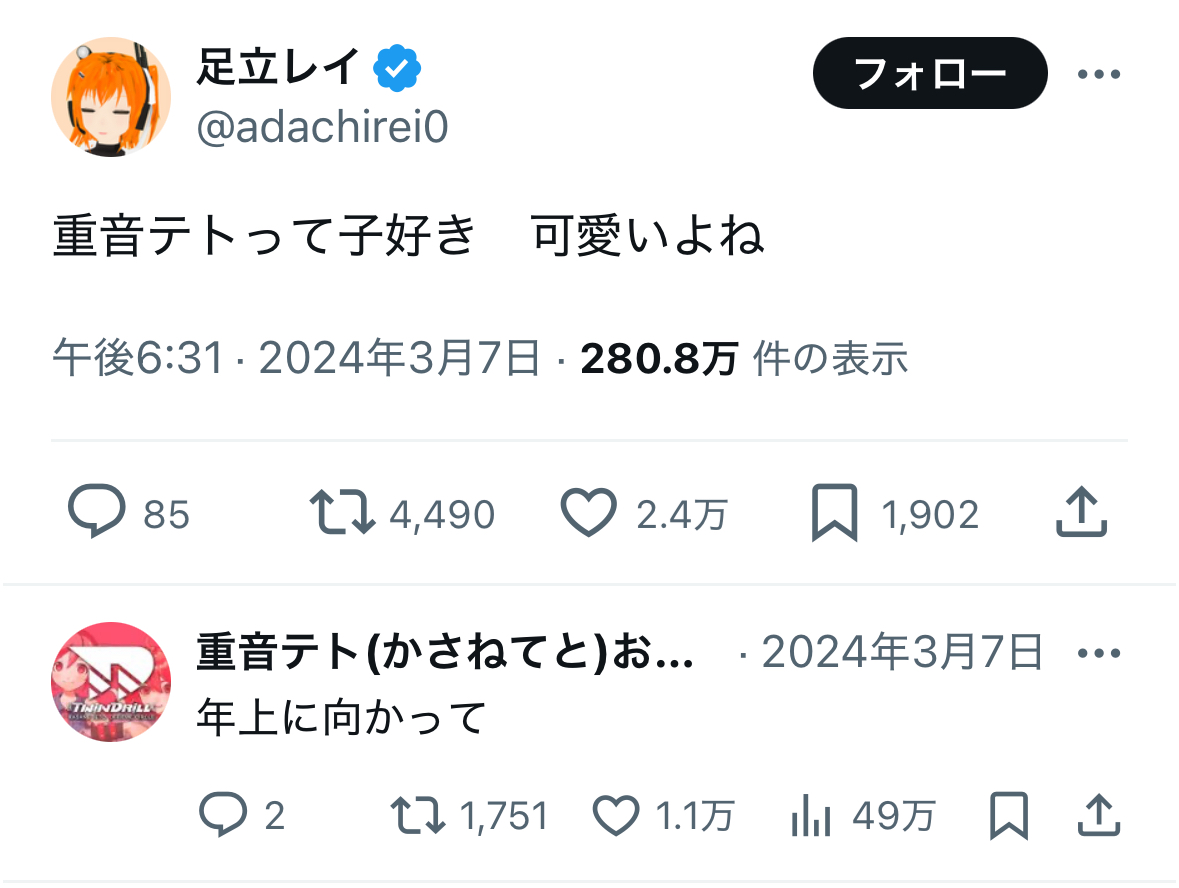Open the 午後6:31 · 2024年3月7日 timestamp
1179x888 pixels.
tap(297, 358)
